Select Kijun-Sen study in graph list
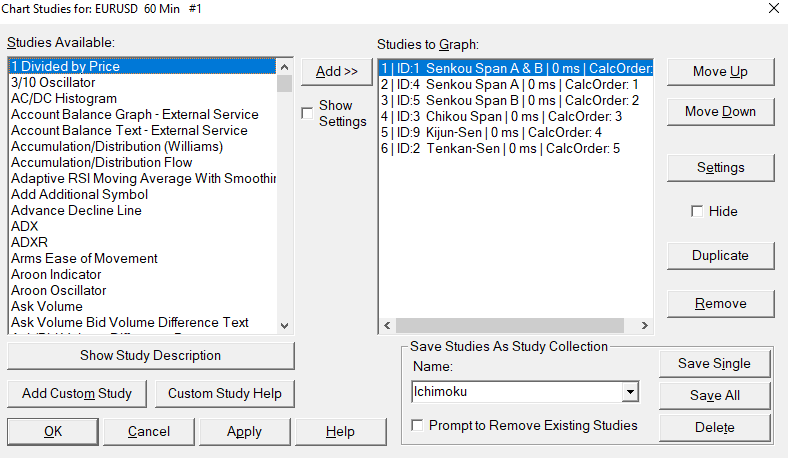This screenshot has width=788, height=458. click(x=490, y=132)
